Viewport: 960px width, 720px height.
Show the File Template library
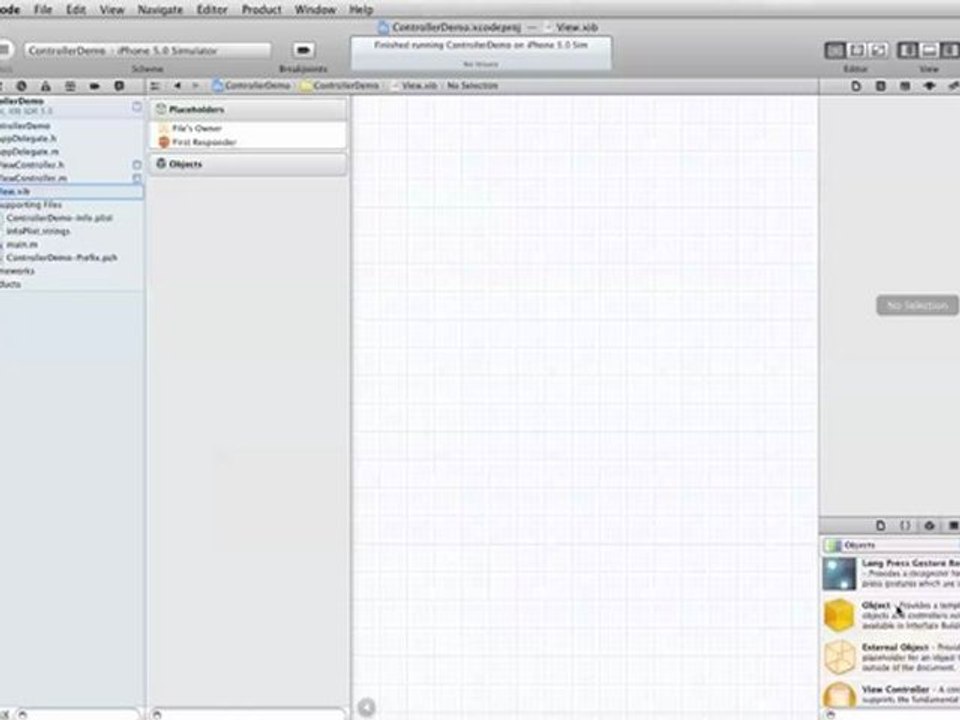coord(880,525)
